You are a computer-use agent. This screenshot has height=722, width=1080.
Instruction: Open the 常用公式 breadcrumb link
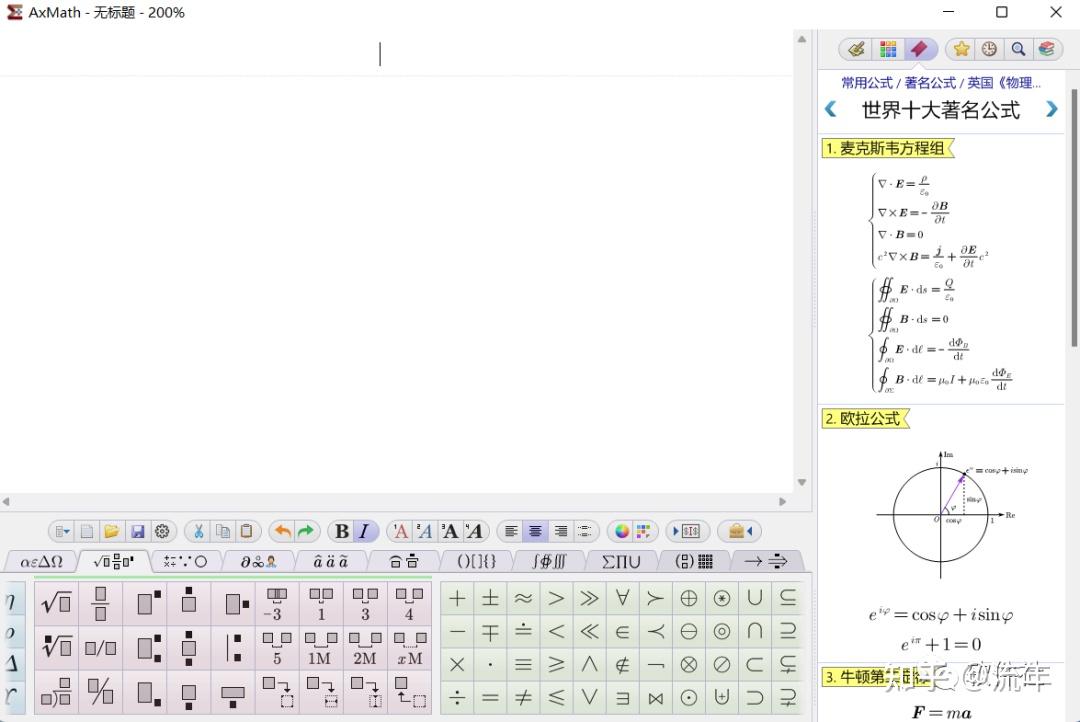click(867, 83)
